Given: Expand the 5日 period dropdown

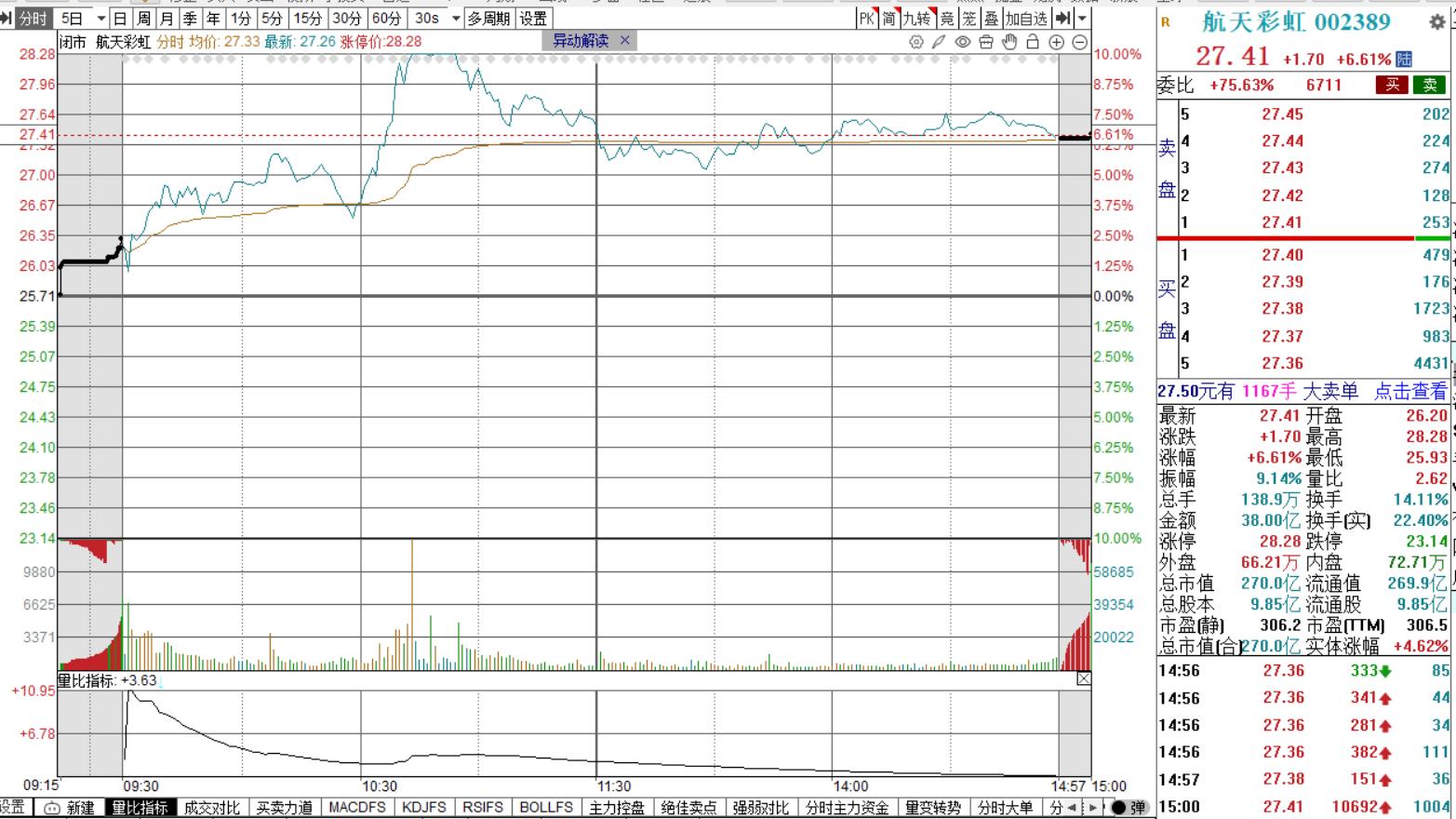Looking at the screenshot, I should (x=101, y=19).
